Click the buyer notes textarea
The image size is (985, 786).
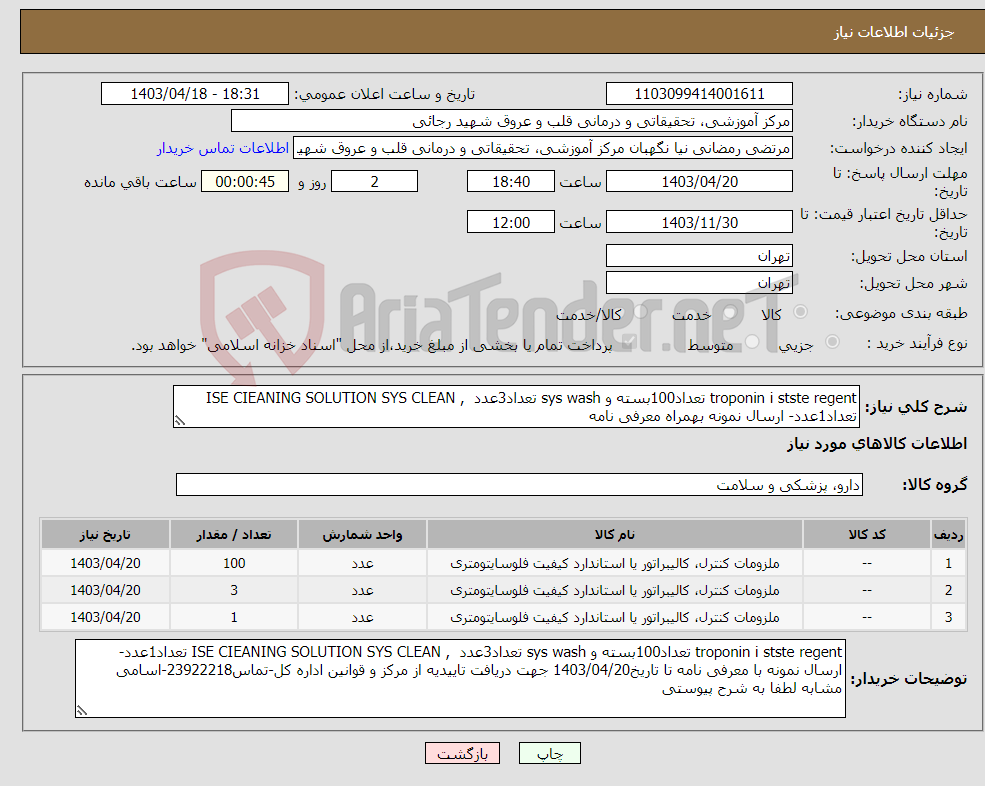coord(460,679)
